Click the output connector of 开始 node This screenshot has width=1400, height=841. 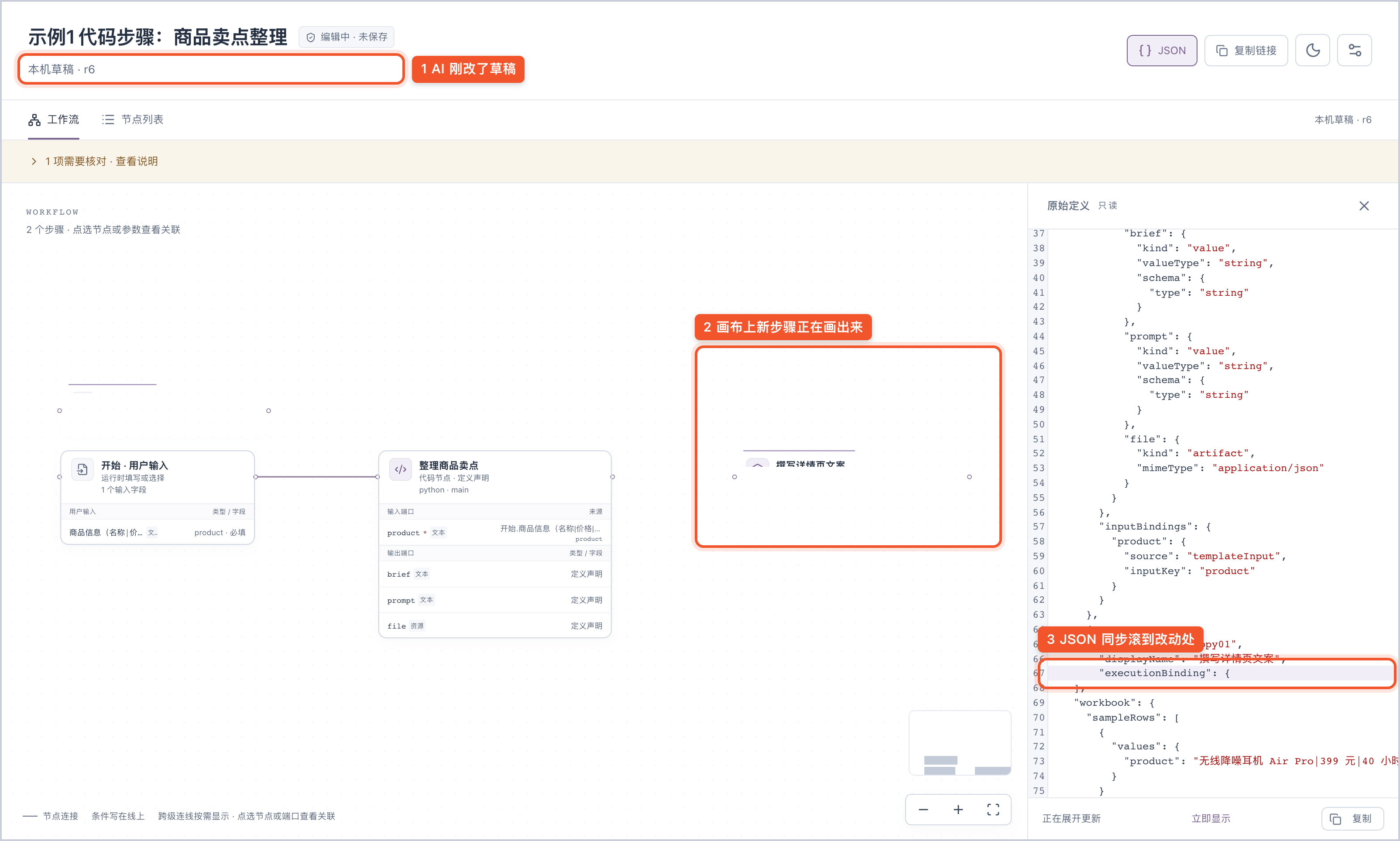256,477
